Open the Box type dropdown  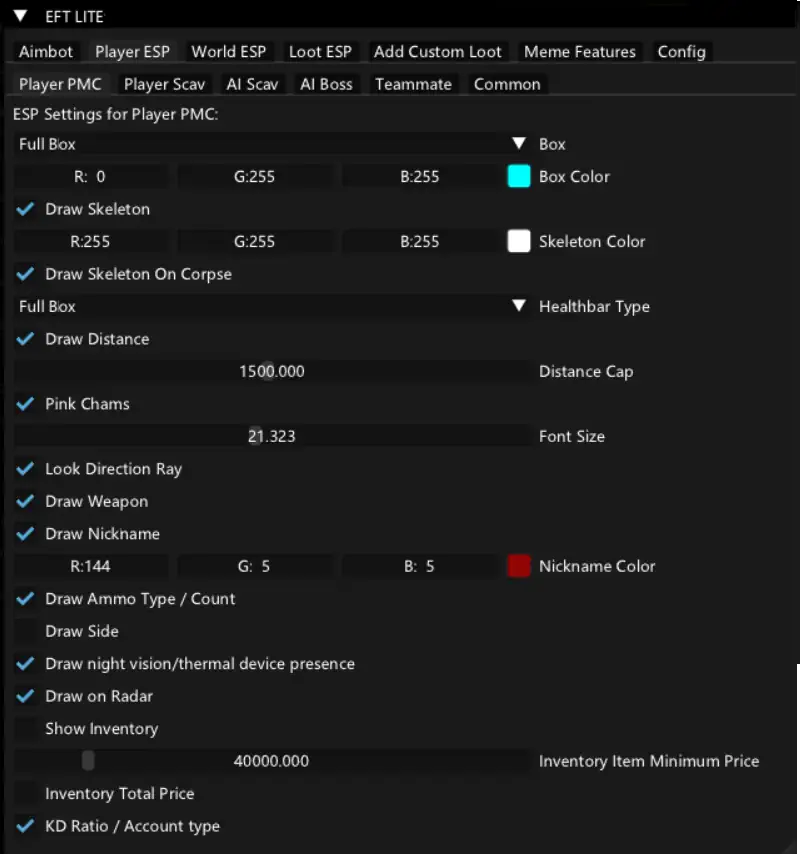(x=272, y=144)
